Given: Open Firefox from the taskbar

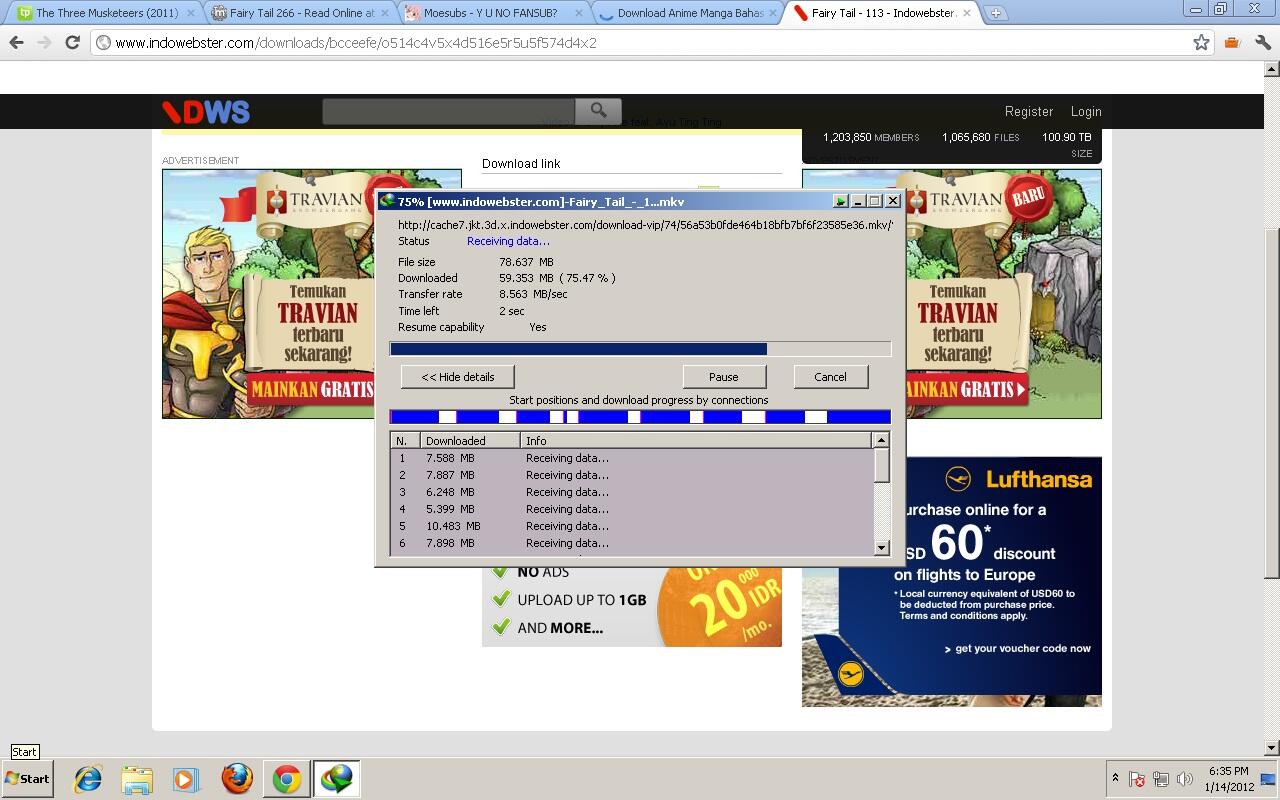Looking at the screenshot, I should 237,778.
